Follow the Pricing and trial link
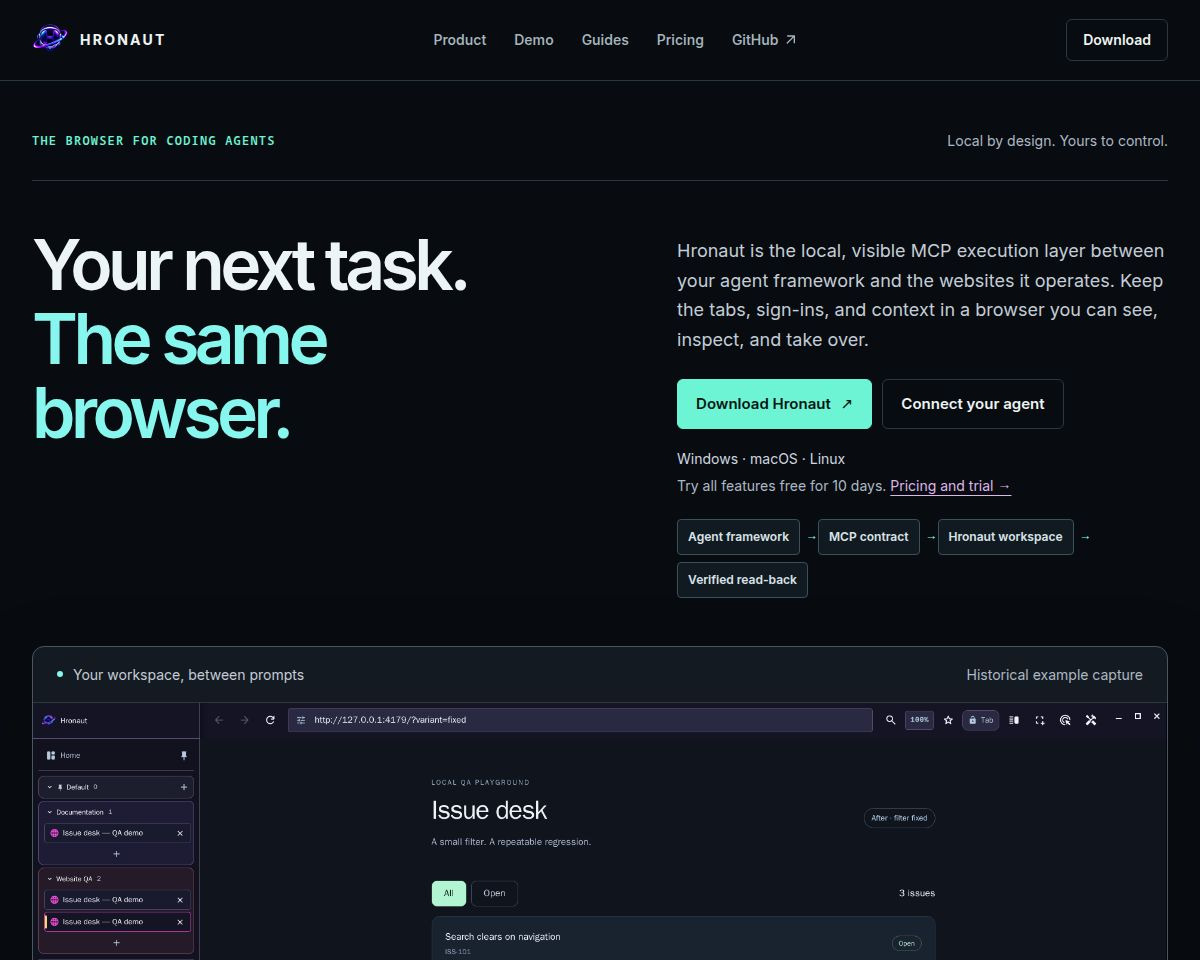 pyautogui.click(x=951, y=486)
